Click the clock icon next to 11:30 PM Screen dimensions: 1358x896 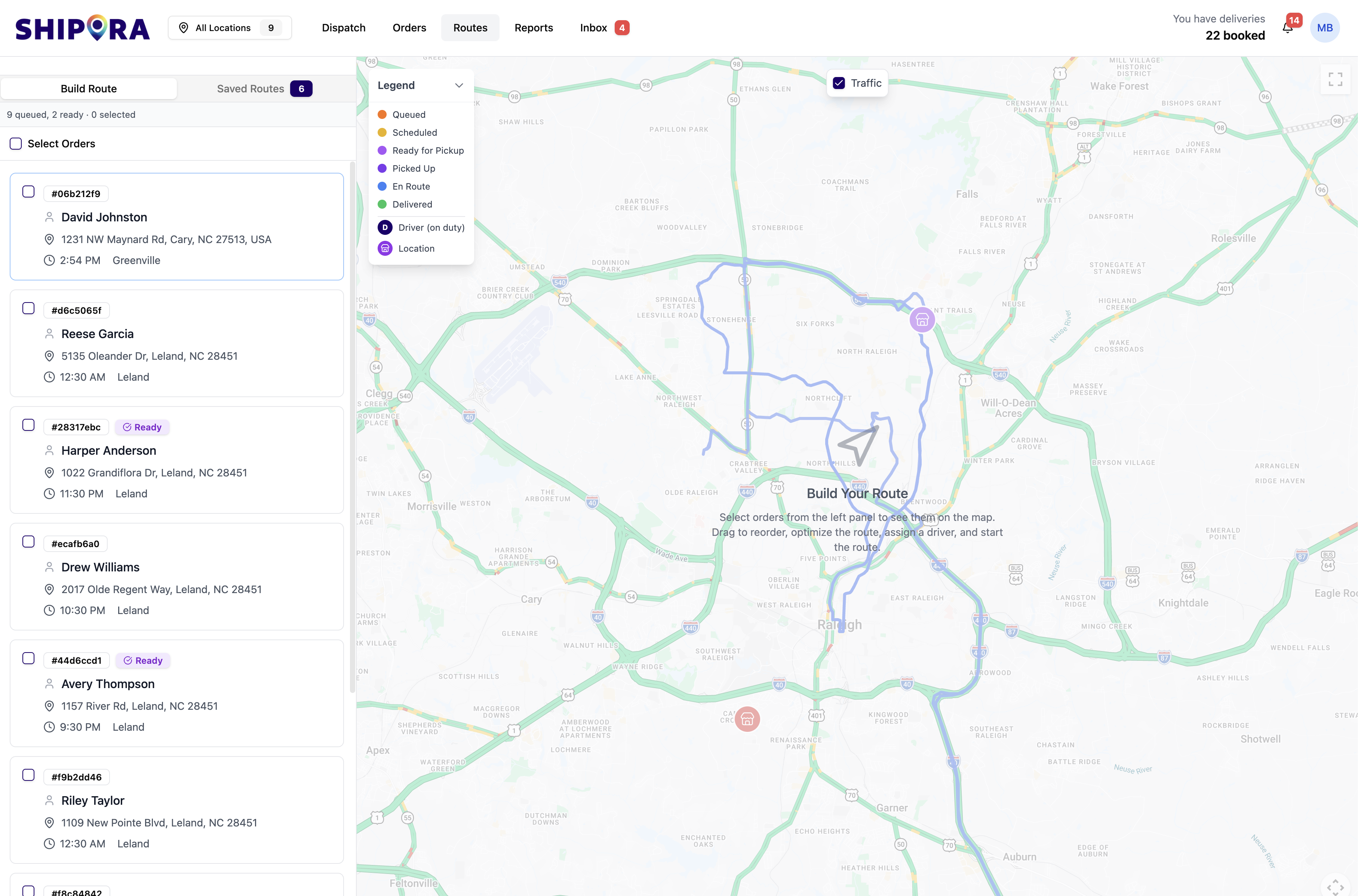pos(49,494)
